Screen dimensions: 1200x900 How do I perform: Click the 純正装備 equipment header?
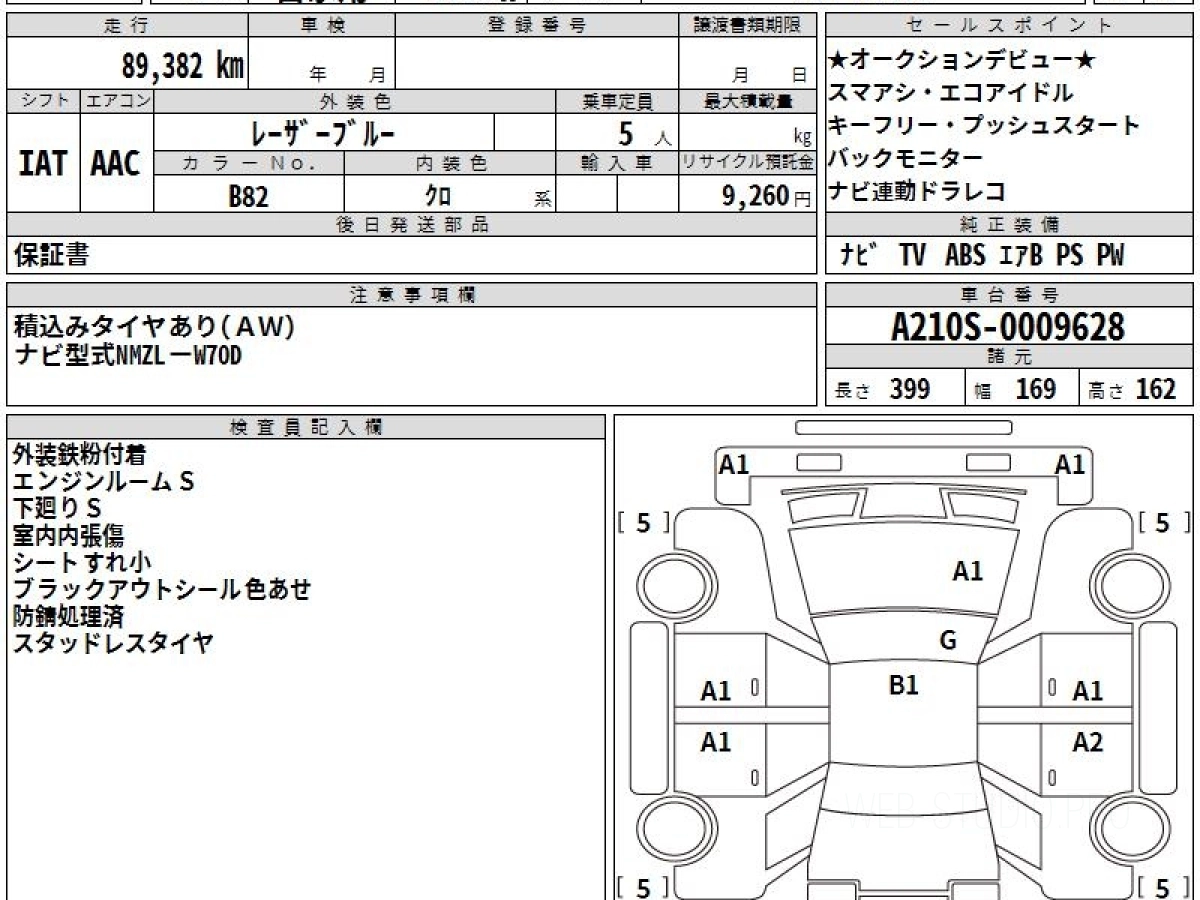(x=1010, y=225)
